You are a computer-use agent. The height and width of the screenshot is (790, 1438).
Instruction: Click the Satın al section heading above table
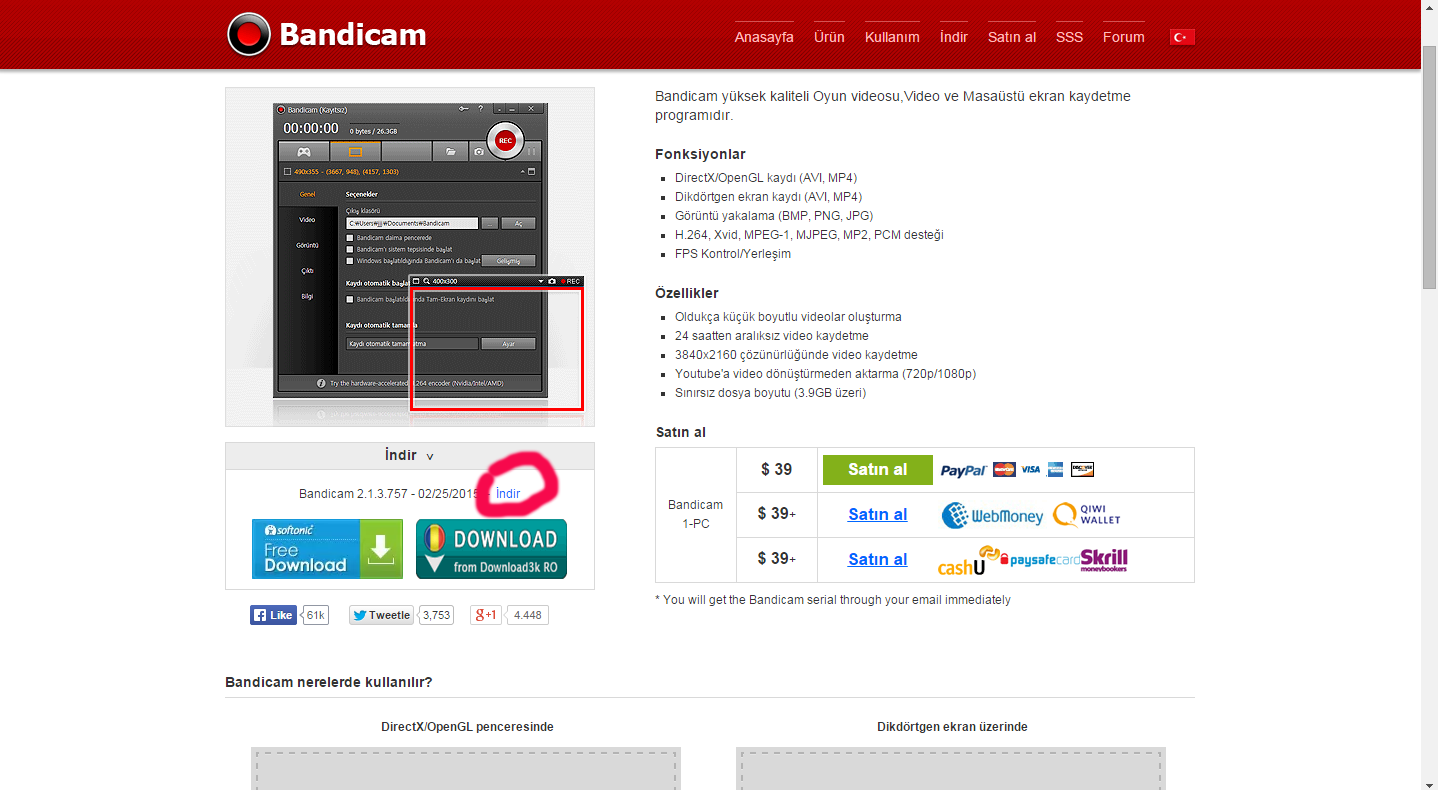680,432
